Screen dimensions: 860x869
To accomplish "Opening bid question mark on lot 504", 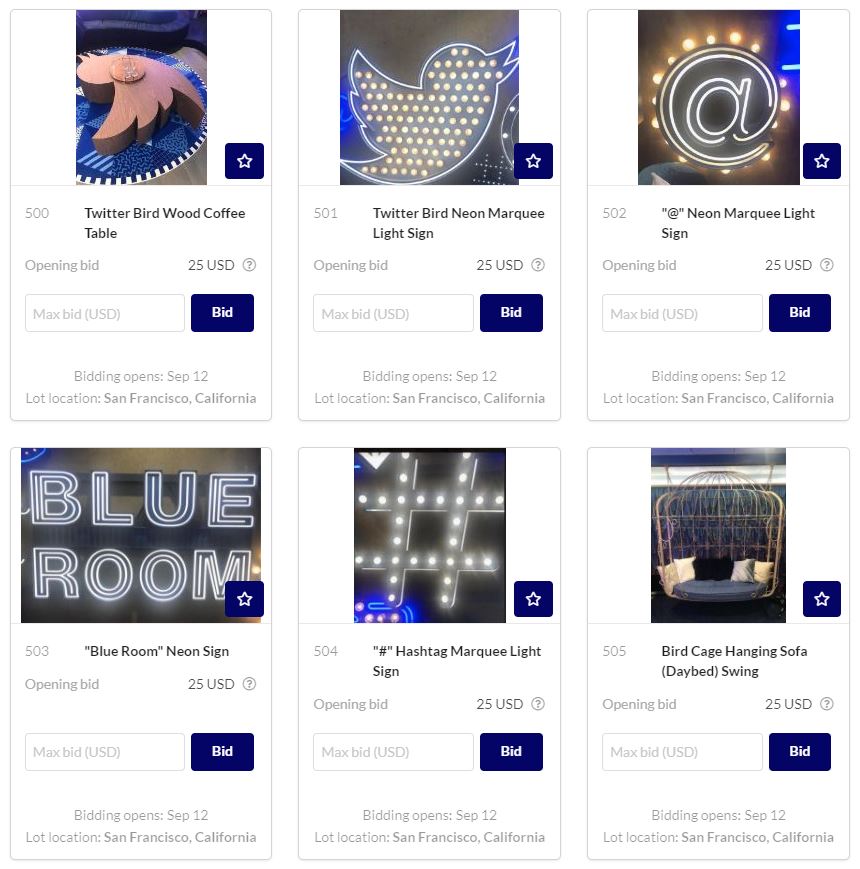I will coord(538,704).
